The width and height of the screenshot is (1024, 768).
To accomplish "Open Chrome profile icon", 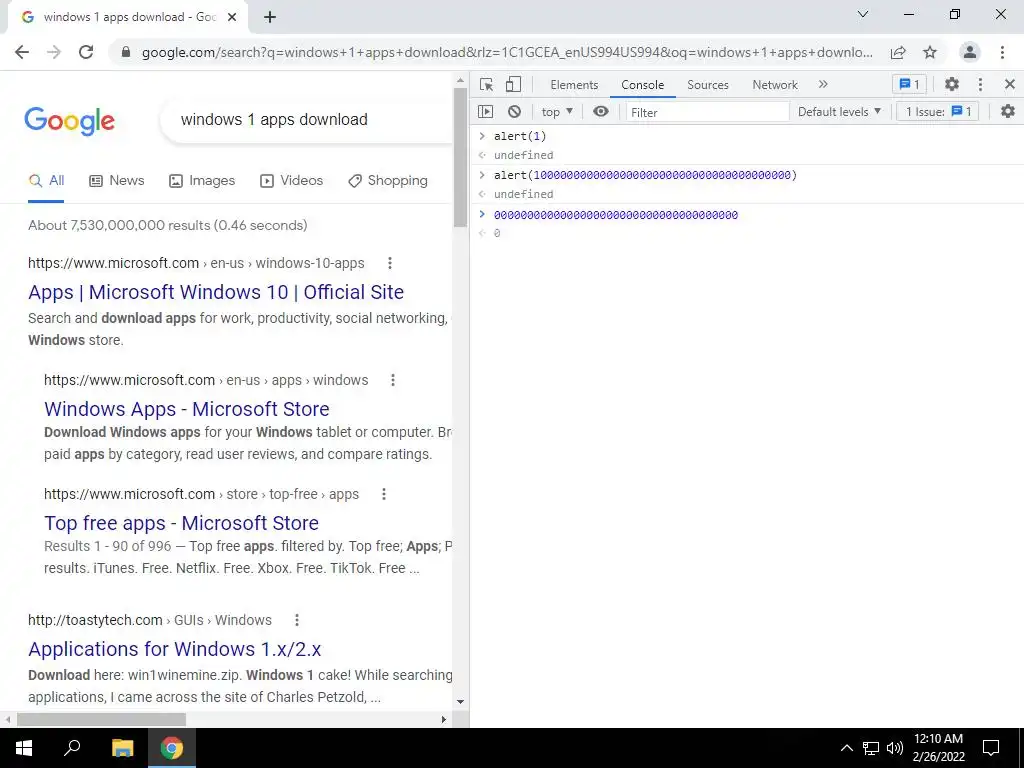I will (x=970, y=52).
